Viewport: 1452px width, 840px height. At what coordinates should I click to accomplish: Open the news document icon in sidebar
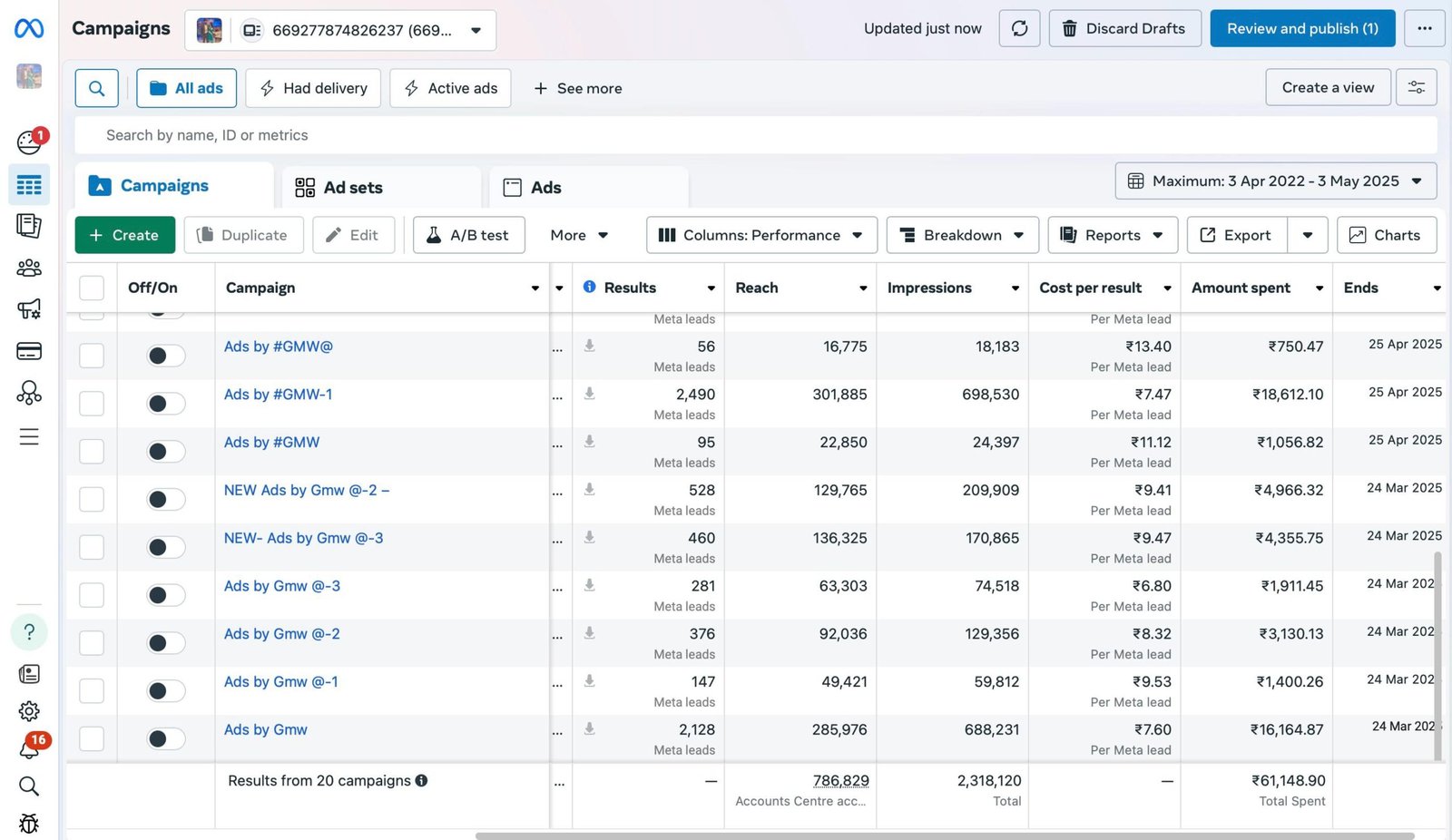(29, 674)
